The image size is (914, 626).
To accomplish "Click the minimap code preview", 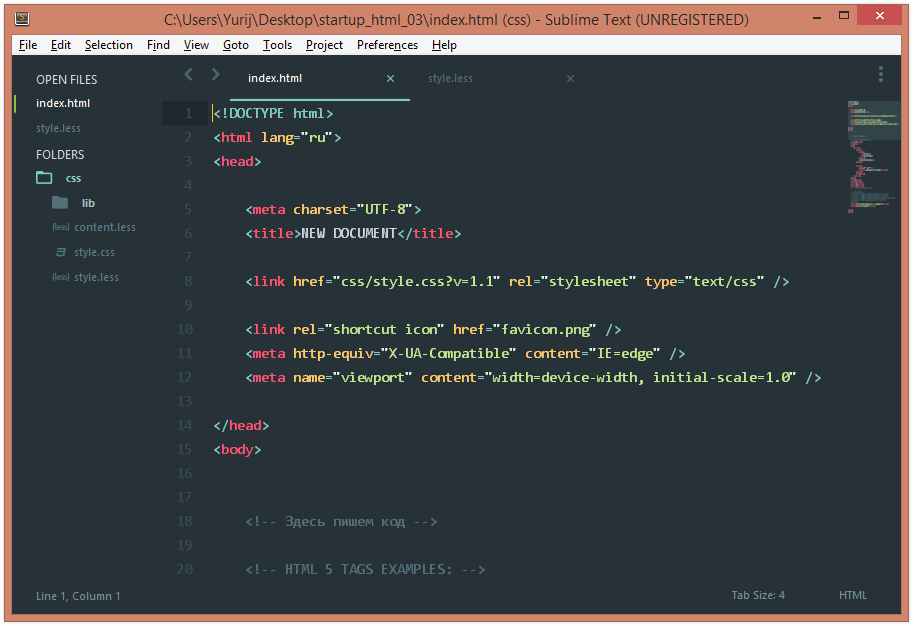I will point(873,157).
